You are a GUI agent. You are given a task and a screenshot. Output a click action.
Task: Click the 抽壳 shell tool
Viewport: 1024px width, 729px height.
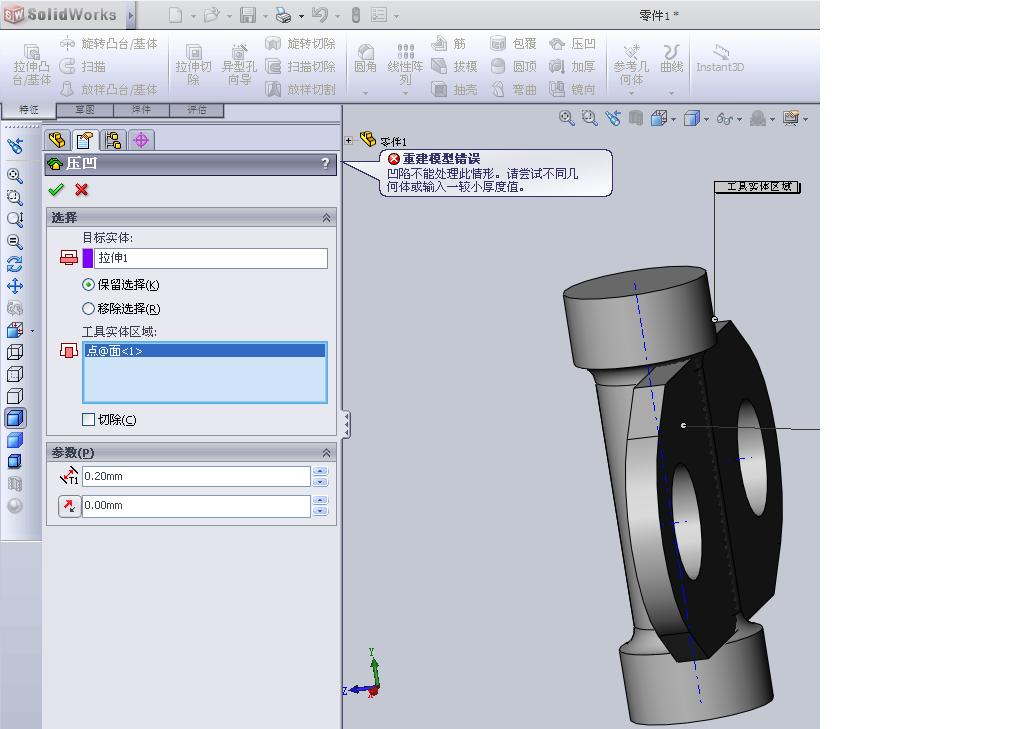[455, 89]
